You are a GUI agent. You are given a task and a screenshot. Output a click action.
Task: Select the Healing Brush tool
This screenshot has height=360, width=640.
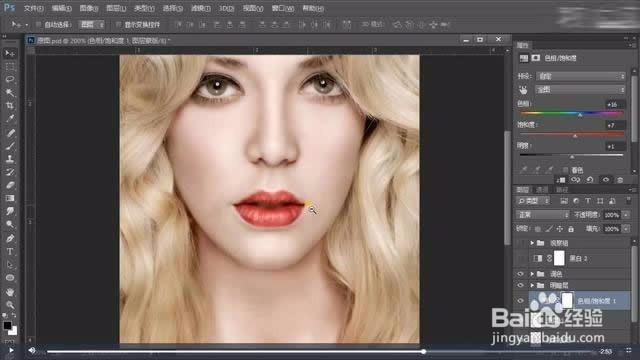pos(10,133)
